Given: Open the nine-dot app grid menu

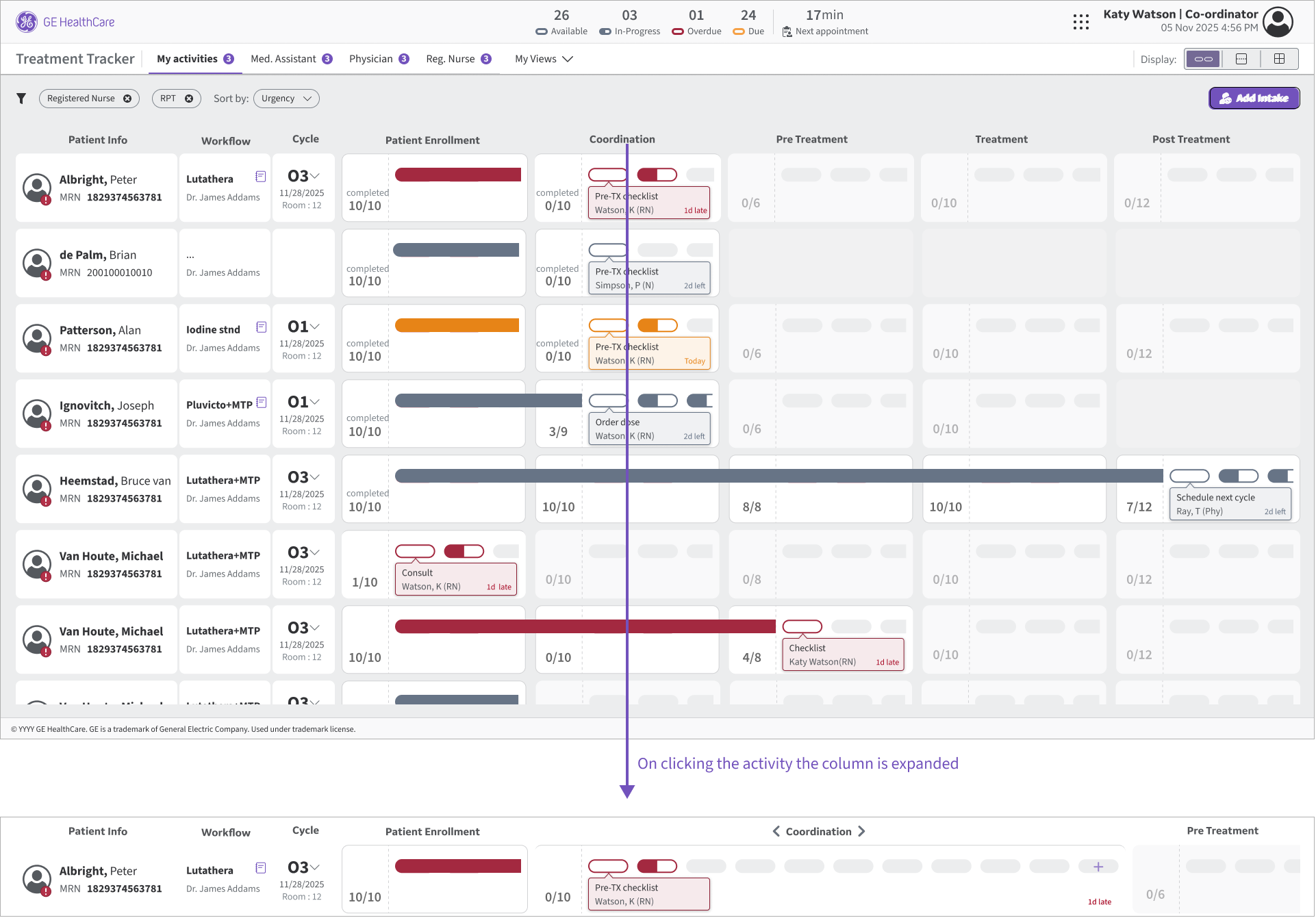Looking at the screenshot, I should (1081, 22).
